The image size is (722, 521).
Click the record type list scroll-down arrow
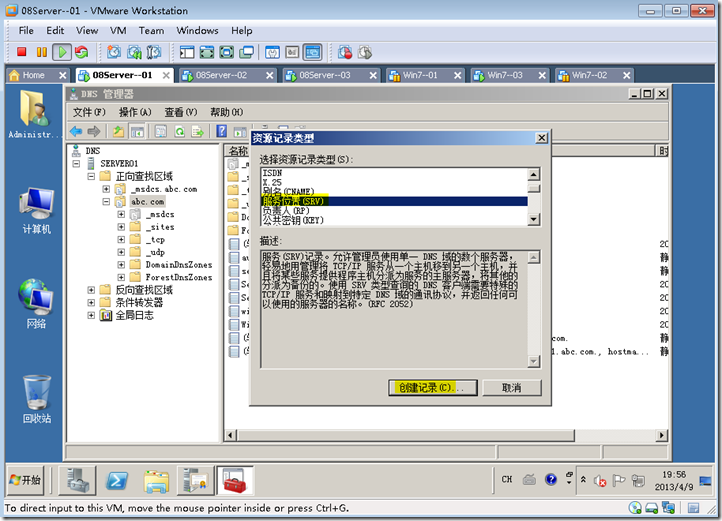pos(534,219)
